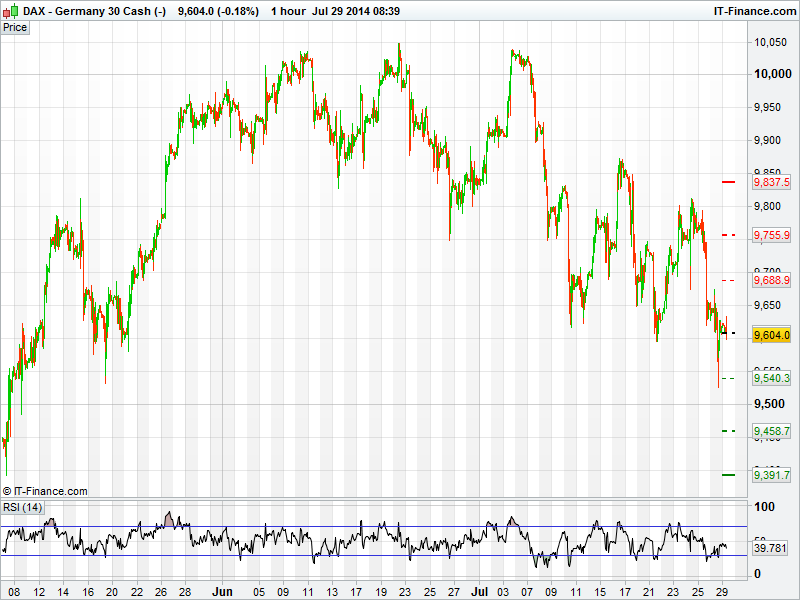Click the 9,800 price axis label
The width and height of the screenshot is (800, 600).
click(767, 206)
